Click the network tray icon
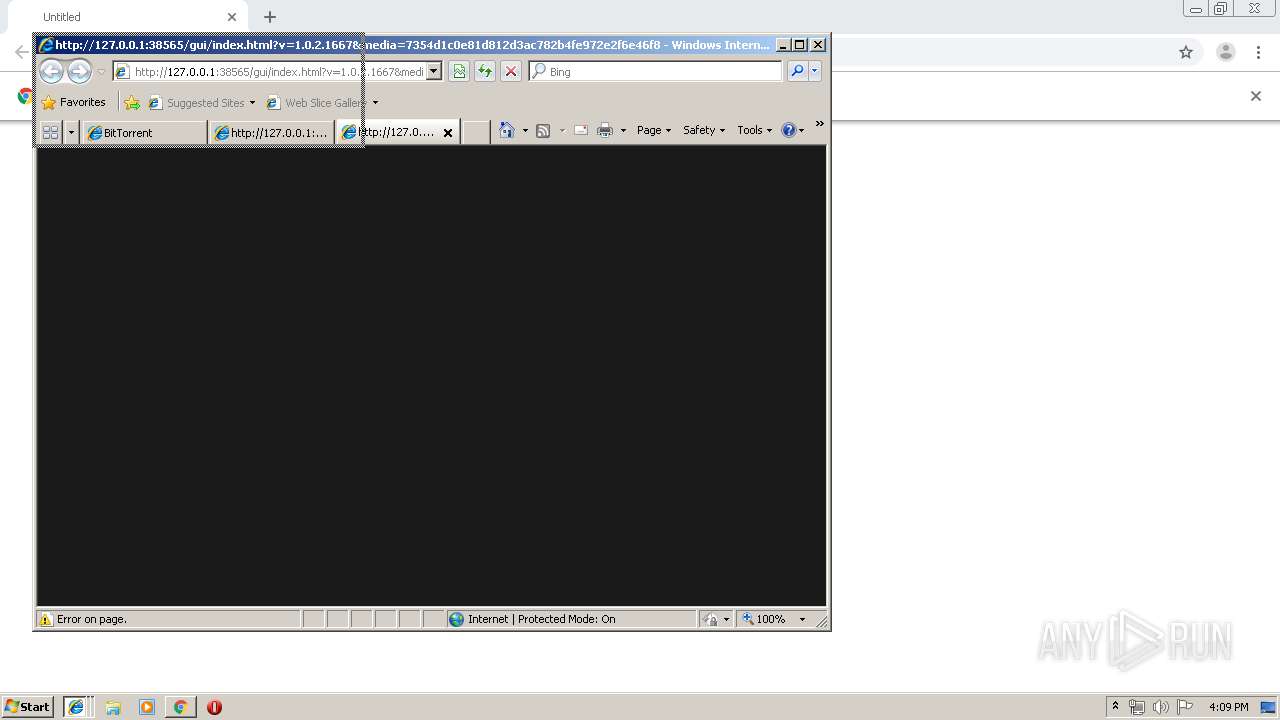Image resolution: width=1280 pixels, height=720 pixels. pyautogui.click(x=1137, y=707)
